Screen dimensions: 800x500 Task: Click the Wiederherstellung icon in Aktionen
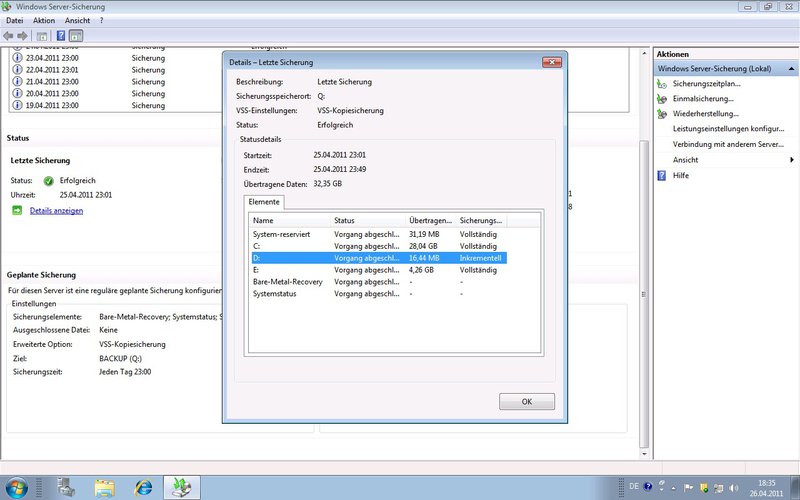[662, 114]
